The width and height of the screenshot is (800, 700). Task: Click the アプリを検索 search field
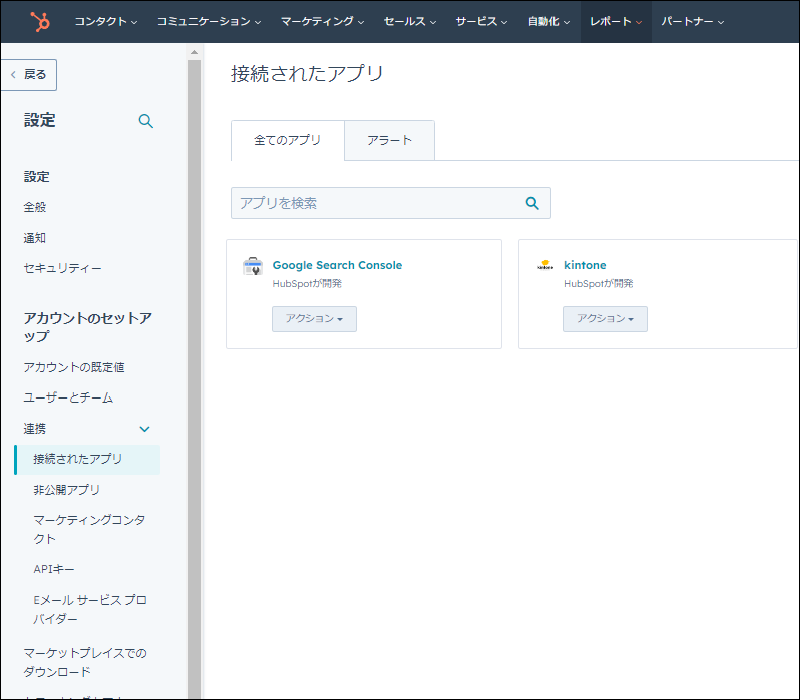pos(391,203)
